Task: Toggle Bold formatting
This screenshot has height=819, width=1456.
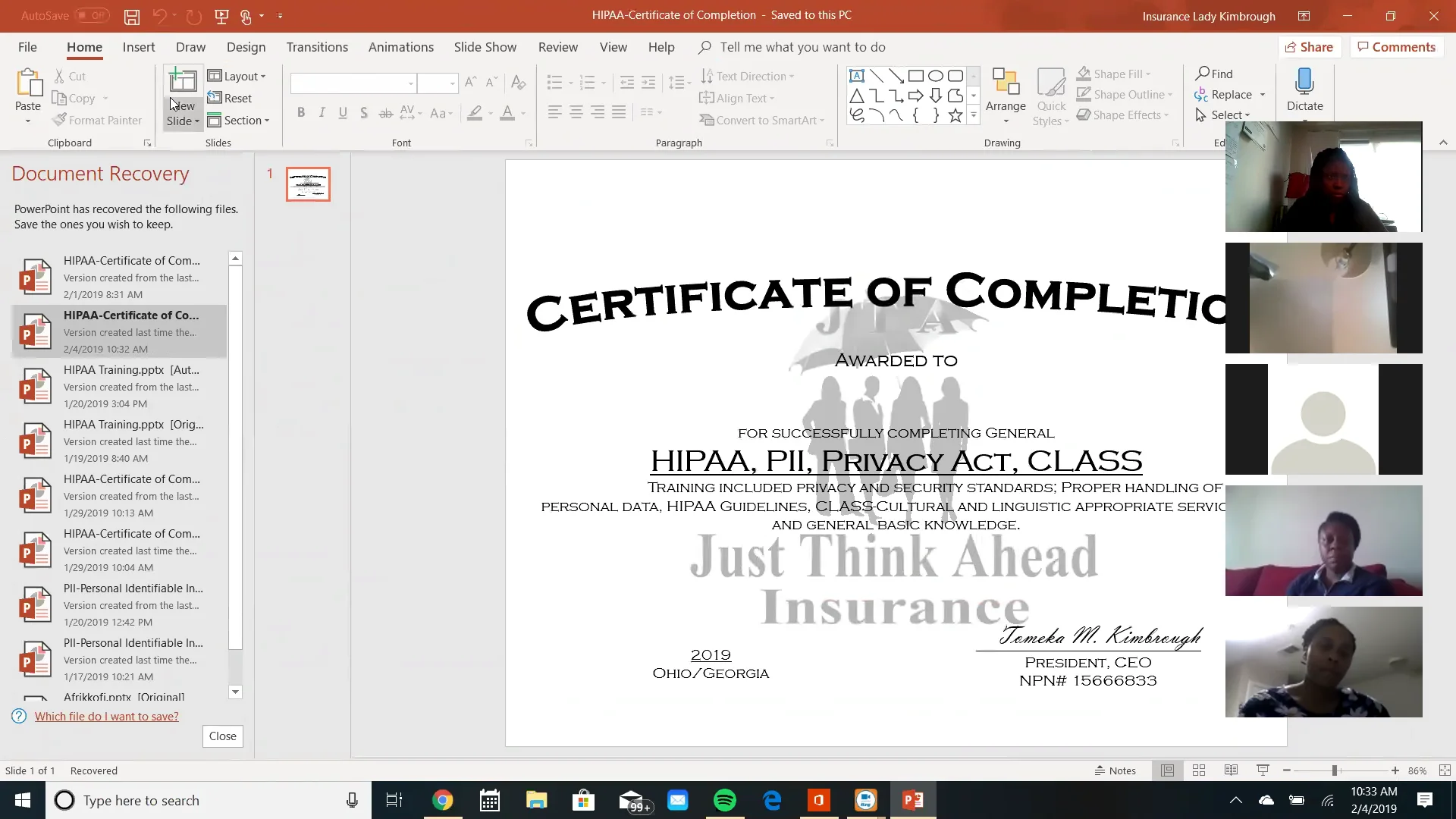Action: coord(301,113)
